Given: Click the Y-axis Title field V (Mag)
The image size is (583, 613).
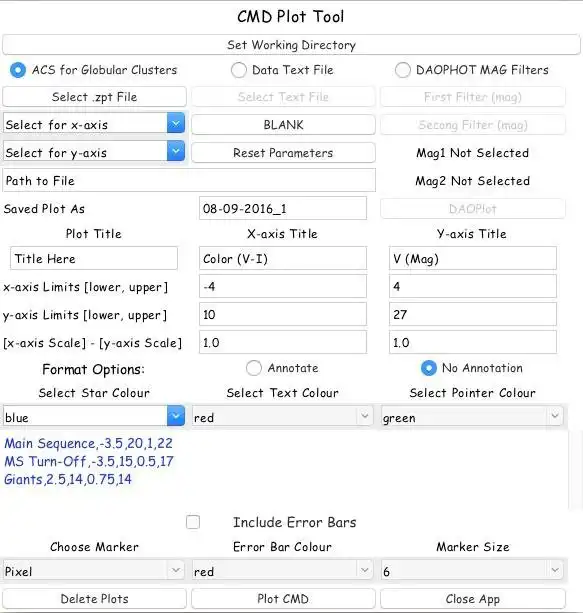Looking at the screenshot, I should [473, 258].
